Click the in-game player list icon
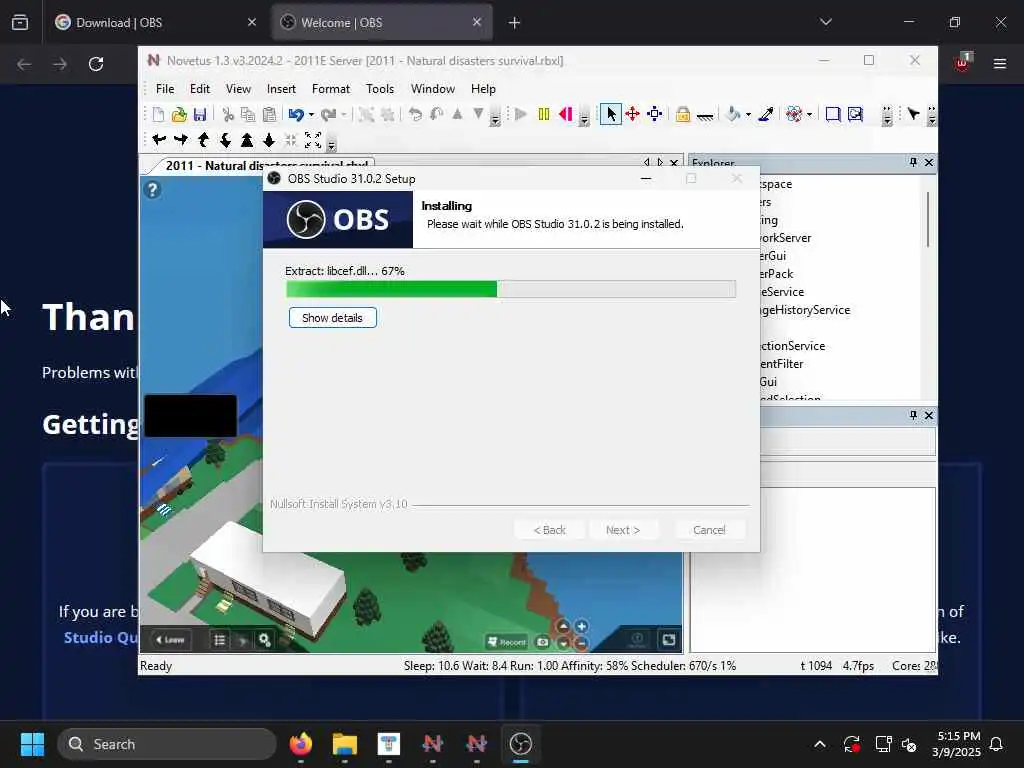This screenshot has width=1024, height=768. point(220,640)
